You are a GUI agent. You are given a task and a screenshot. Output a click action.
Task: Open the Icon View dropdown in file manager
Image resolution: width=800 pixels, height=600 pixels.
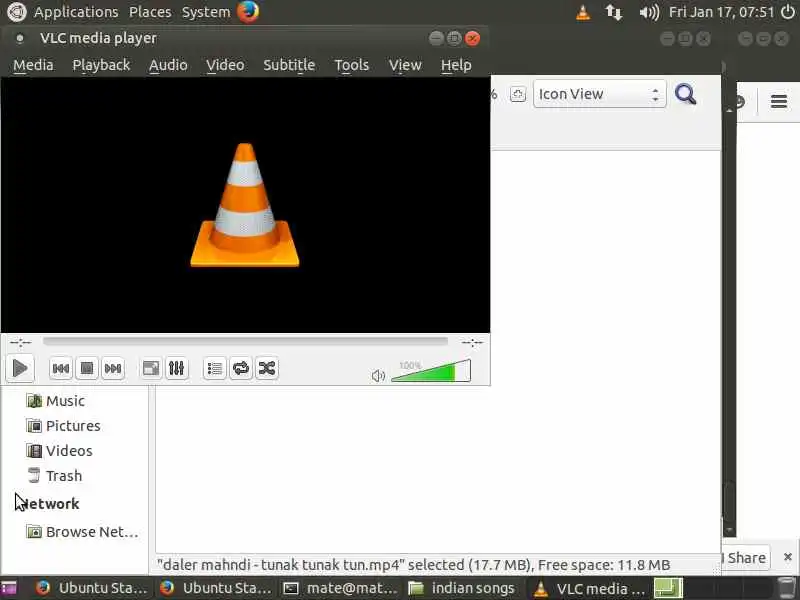coord(599,94)
